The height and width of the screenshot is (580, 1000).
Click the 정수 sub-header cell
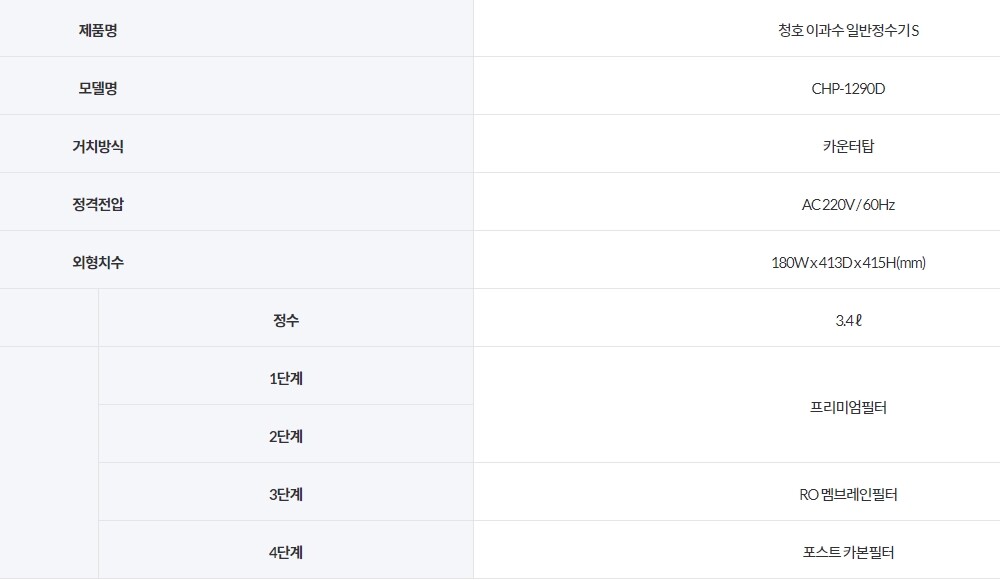tap(286, 321)
